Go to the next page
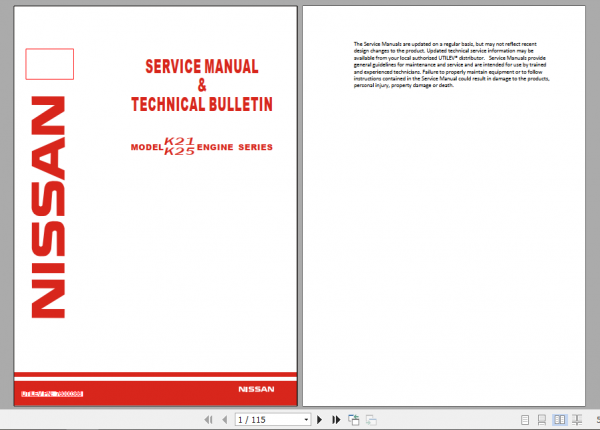 point(320,420)
